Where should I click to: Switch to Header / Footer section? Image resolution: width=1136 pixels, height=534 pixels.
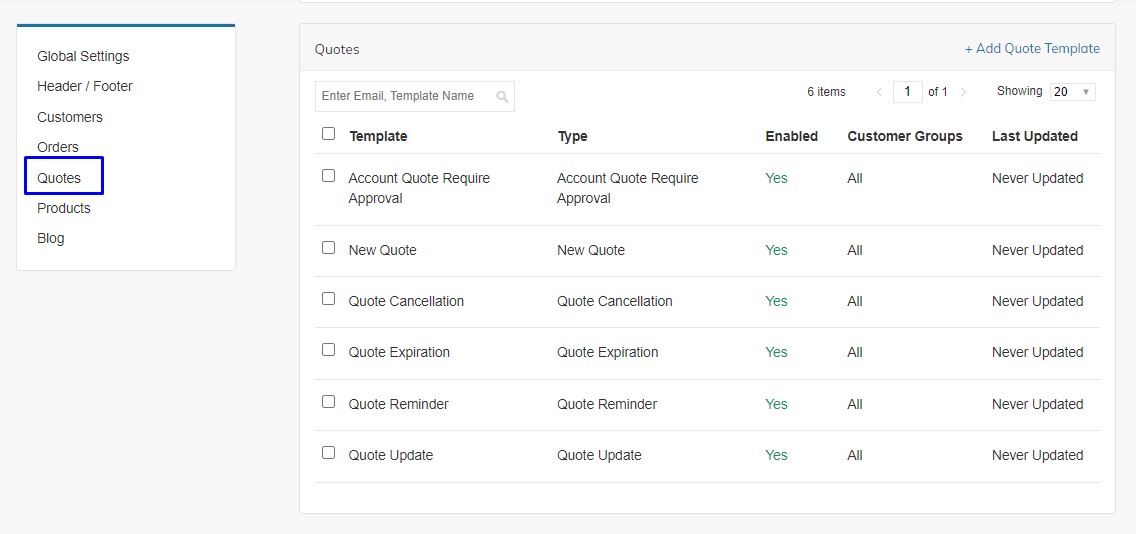pos(85,86)
